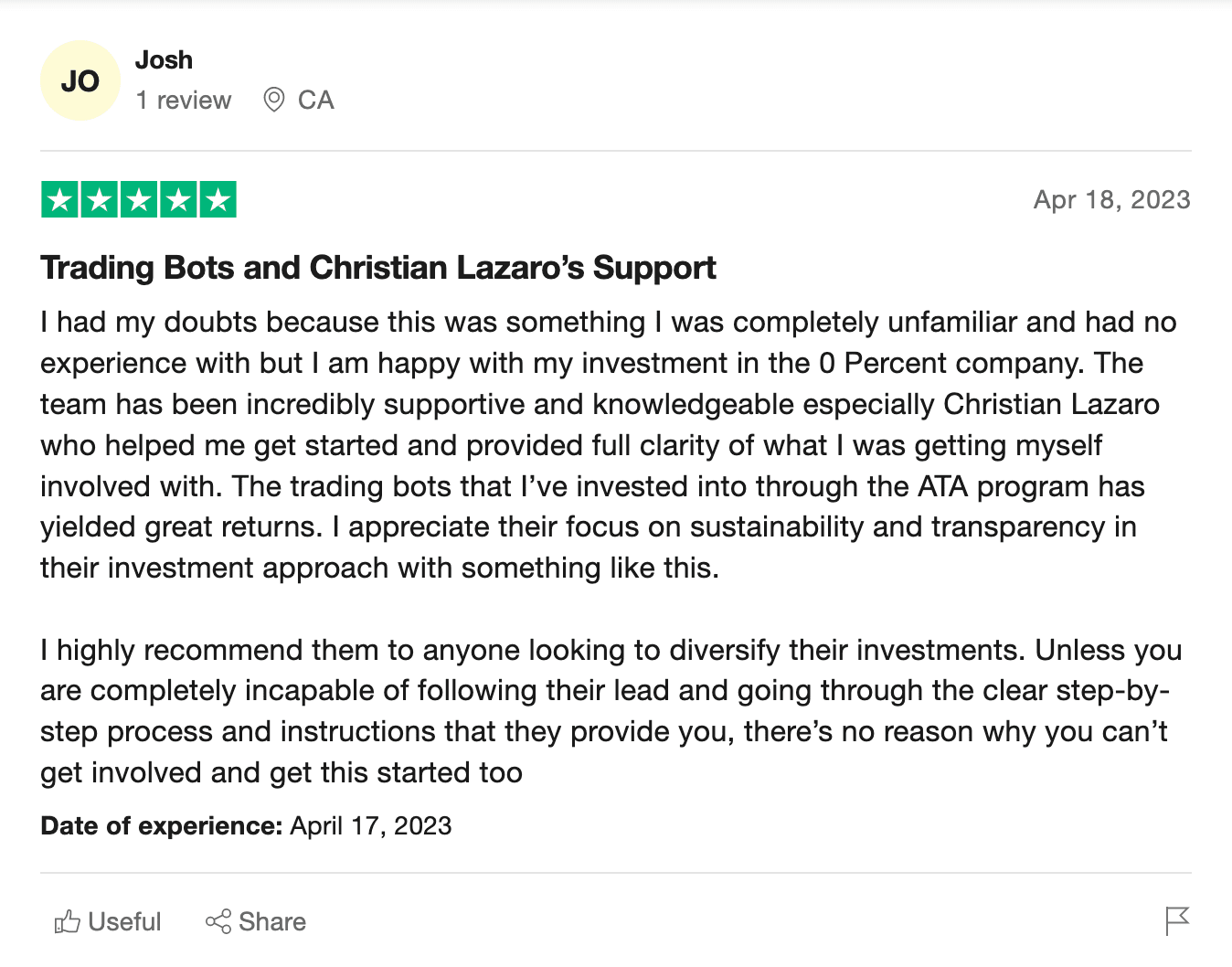The width and height of the screenshot is (1232, 967).
Task: Open reviewer Josh's profile name
Action: tap(164, 60)
